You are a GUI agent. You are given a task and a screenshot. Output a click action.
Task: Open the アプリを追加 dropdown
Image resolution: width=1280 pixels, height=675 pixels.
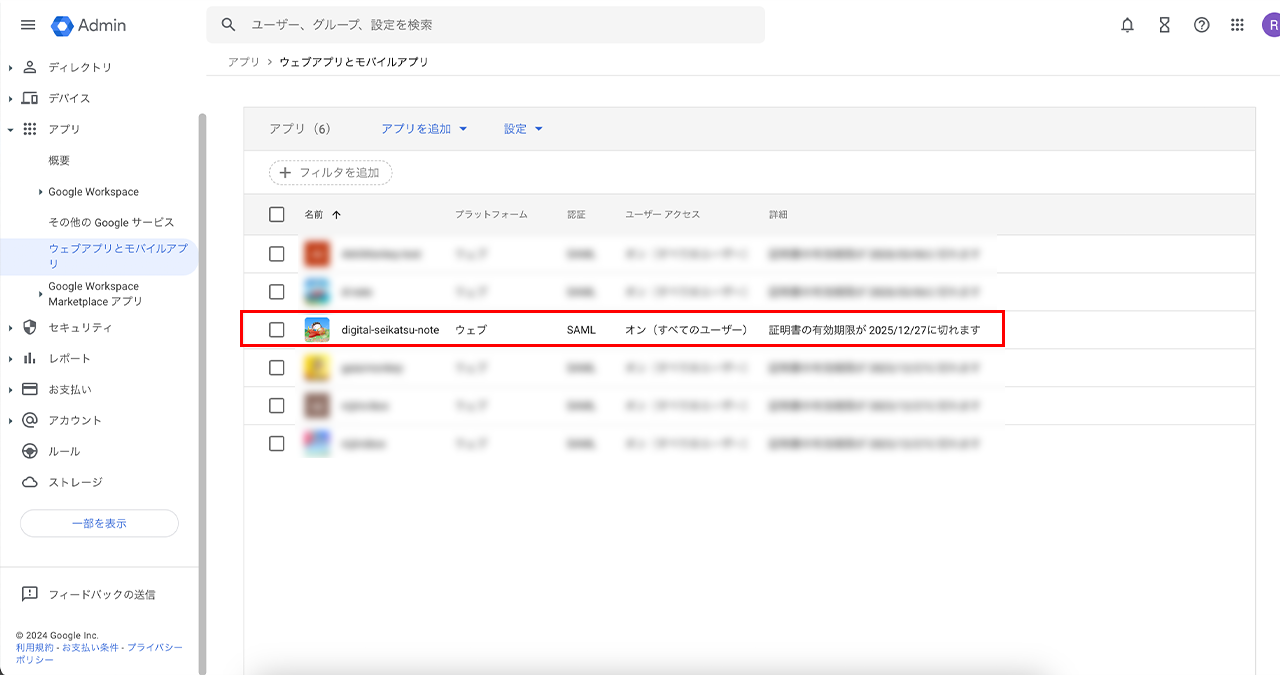tap(424, 129)
